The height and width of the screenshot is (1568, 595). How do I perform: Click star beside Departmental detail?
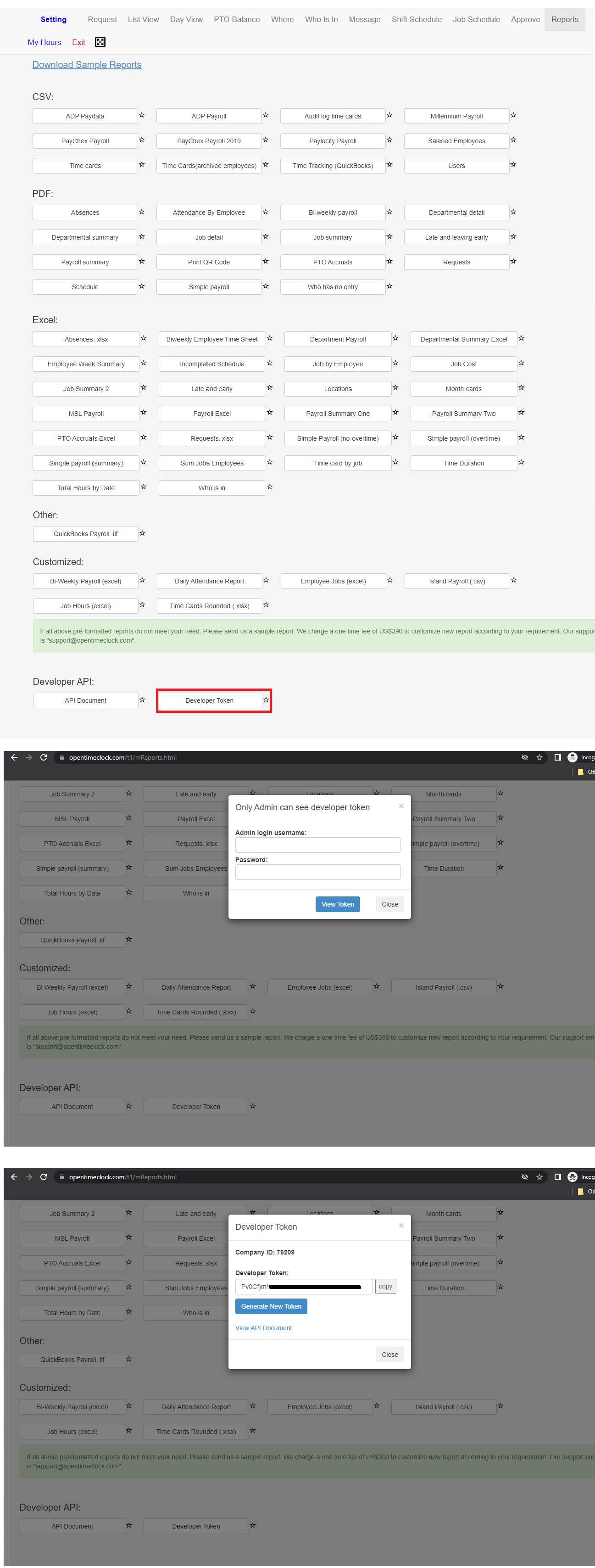pos(513,212)
